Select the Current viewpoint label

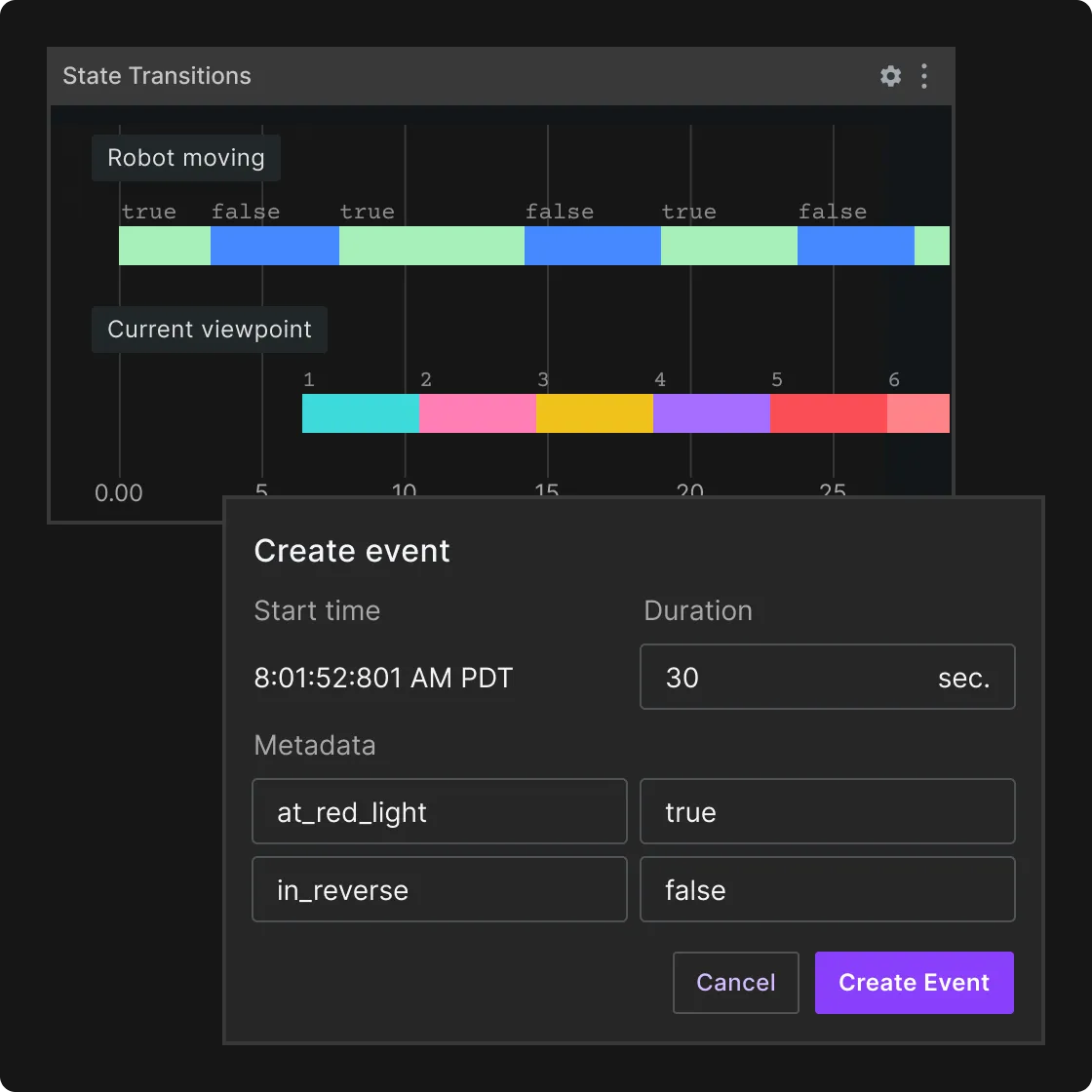pos(209,329)
